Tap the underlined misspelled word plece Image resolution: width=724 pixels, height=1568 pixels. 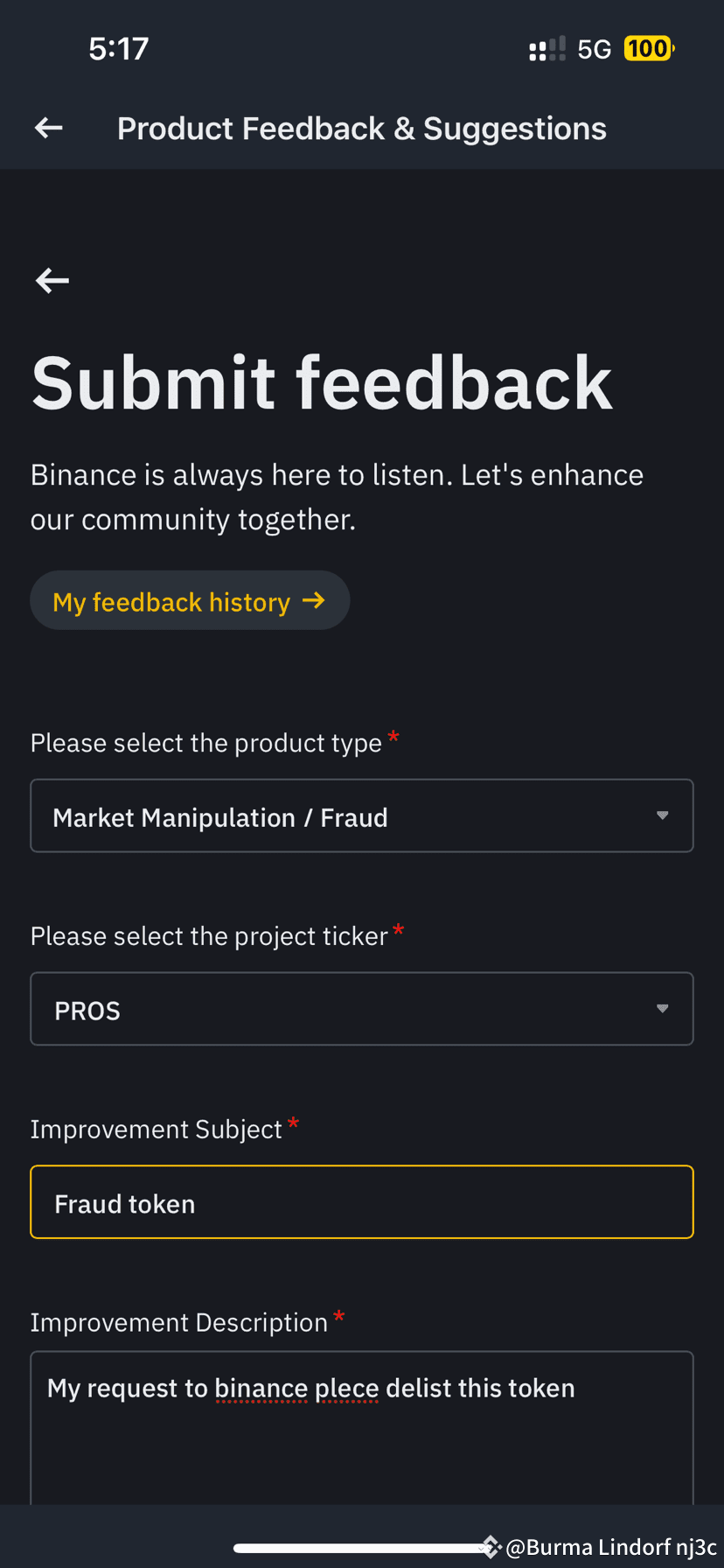coord(346,1387)
